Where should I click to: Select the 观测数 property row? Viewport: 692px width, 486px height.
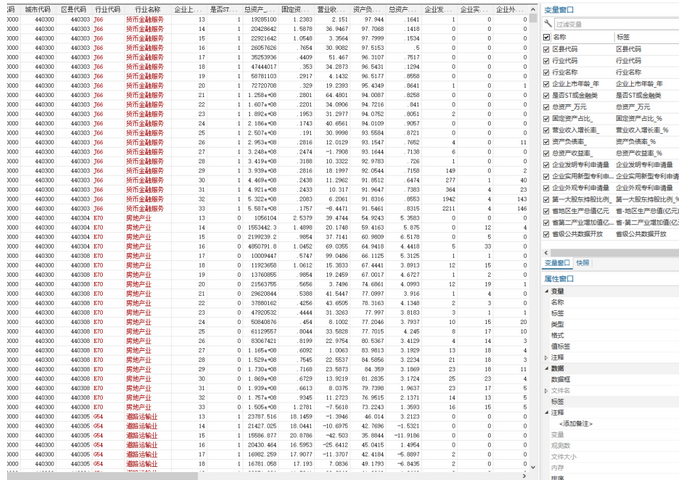coord(611,446)
